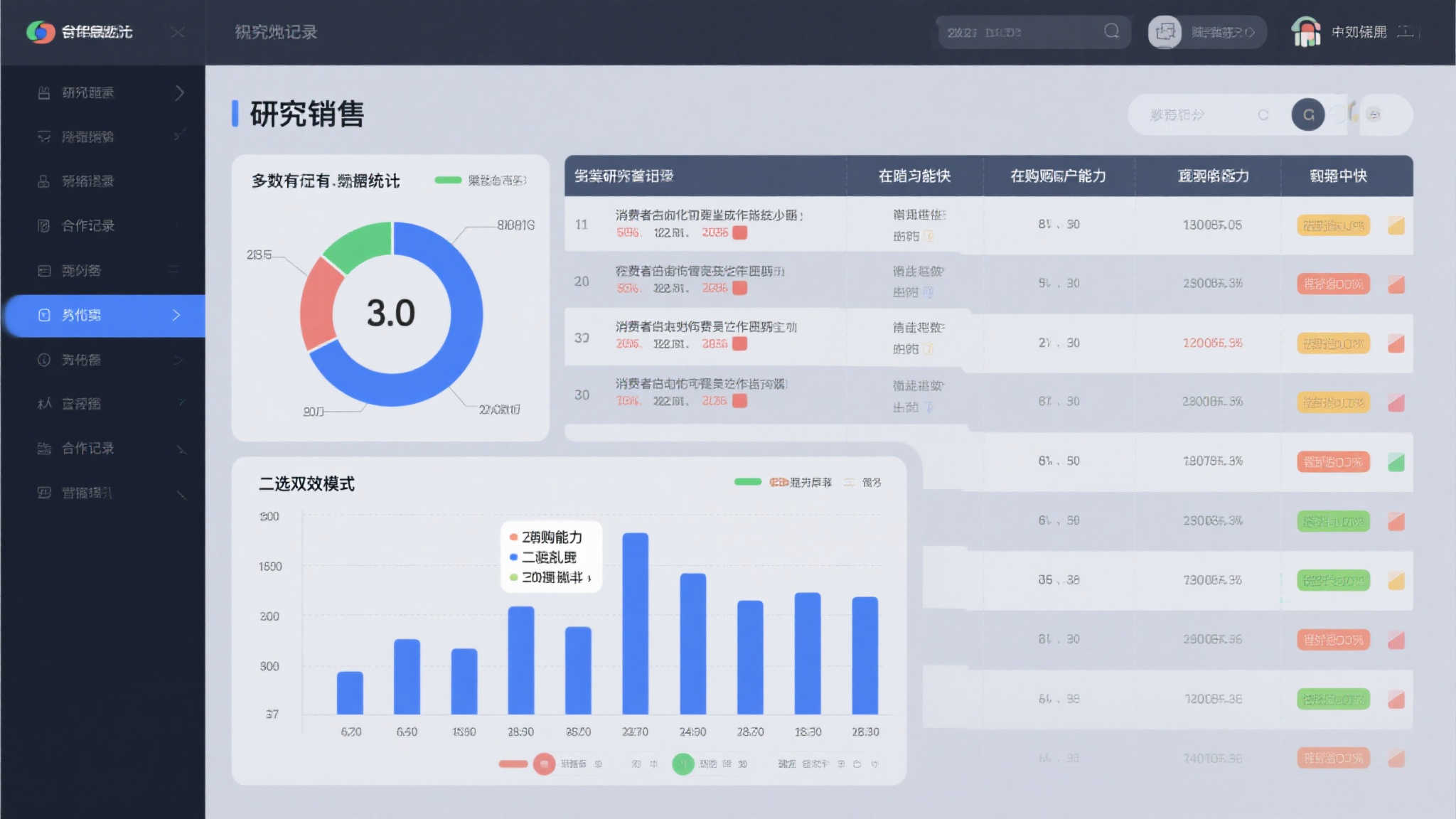Toggle the green legend above the donut chart
This screenshot has width=1456, height=819.
(448, 181)
